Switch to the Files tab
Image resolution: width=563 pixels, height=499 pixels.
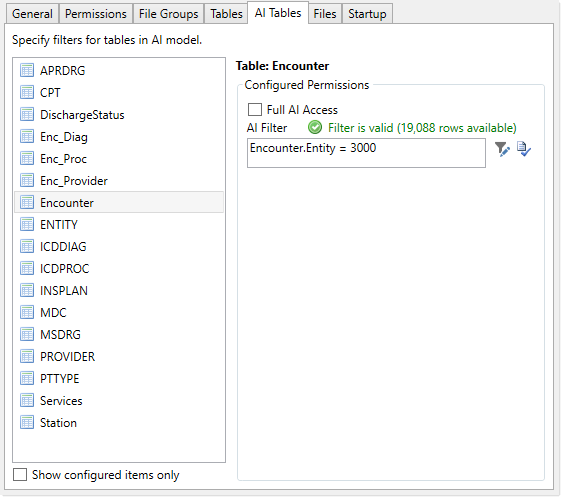pyautogui.click(x=325, y=14)
